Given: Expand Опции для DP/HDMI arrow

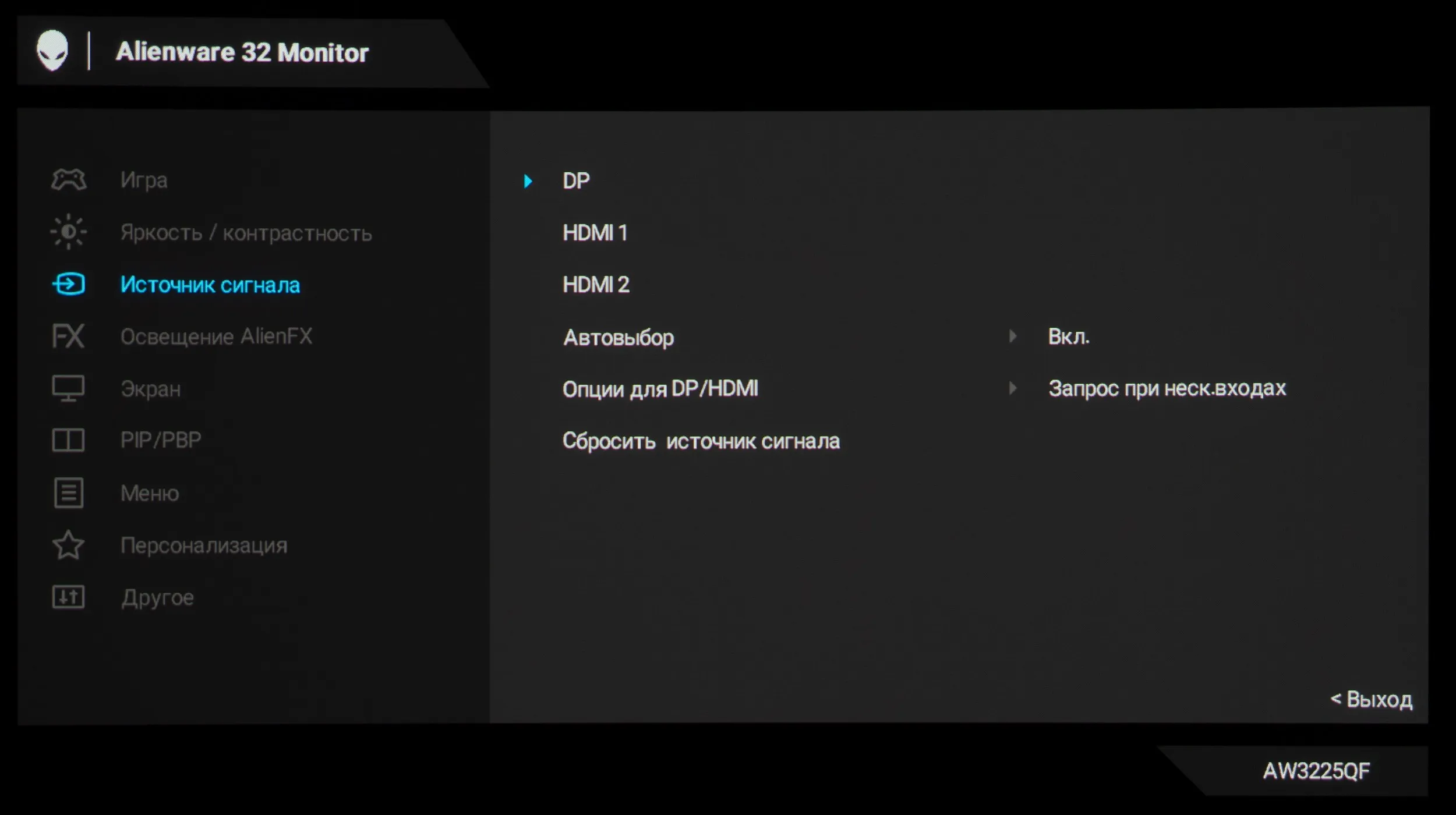Looking at the screenshot, I should [1013, 388].
